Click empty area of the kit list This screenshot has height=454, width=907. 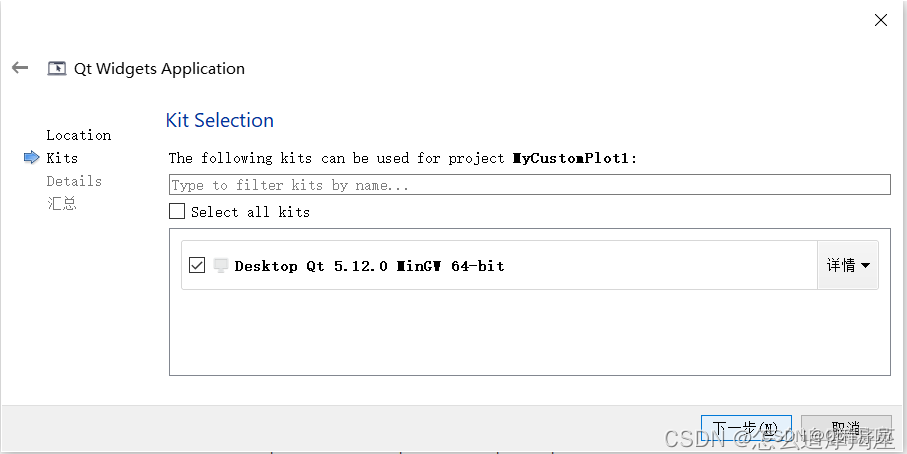click(x=529, y=335)
